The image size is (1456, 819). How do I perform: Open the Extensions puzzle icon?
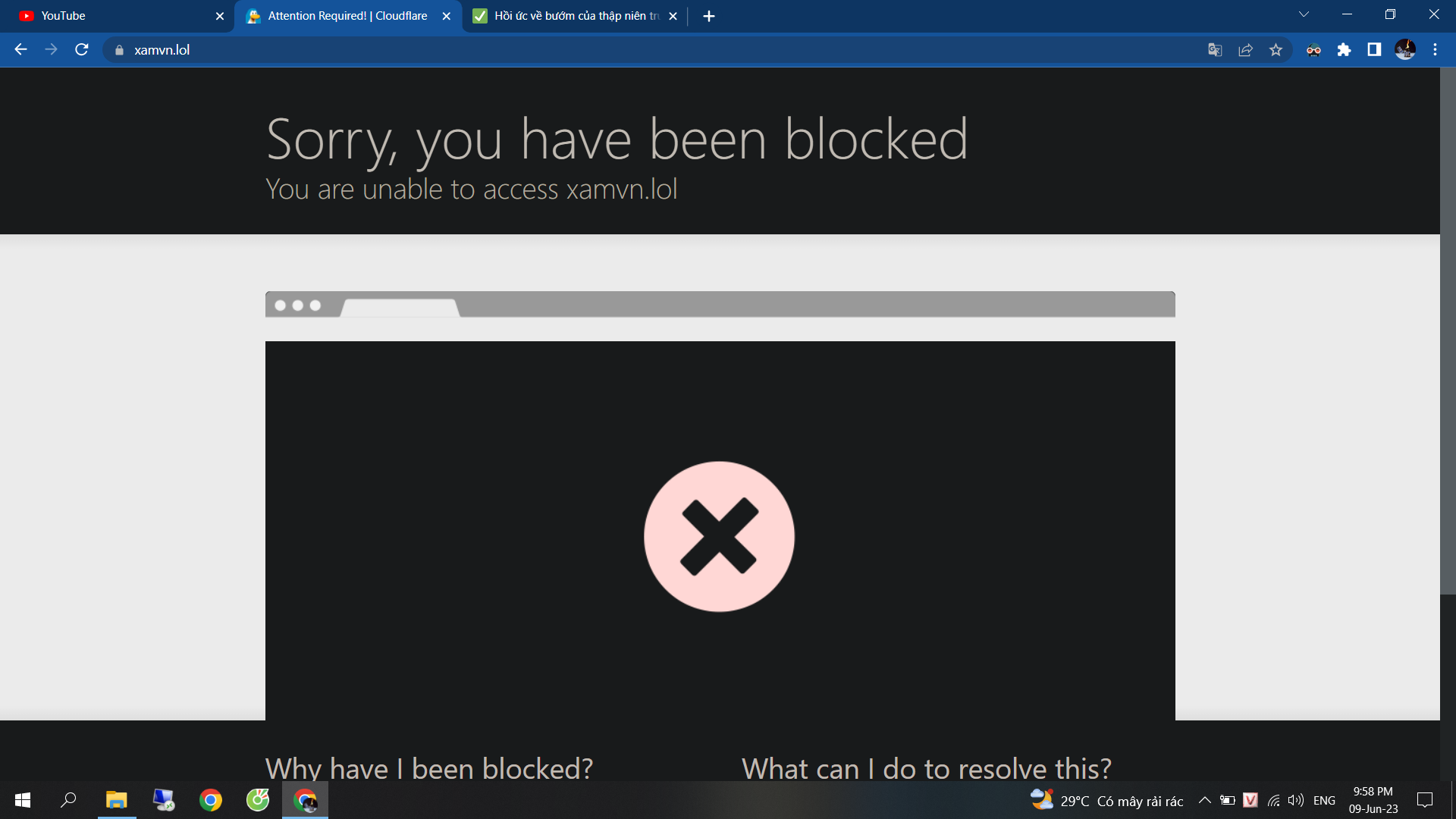point(1344,50)
